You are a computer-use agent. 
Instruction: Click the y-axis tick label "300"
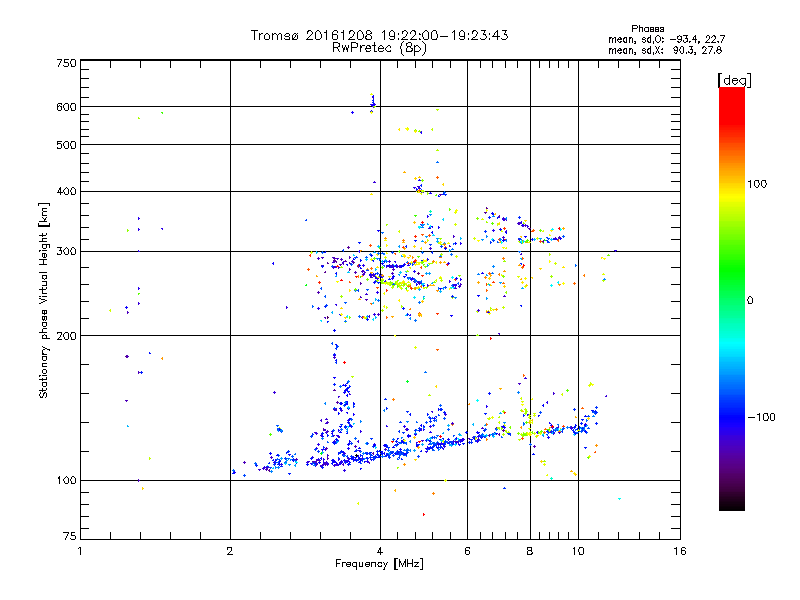pyautogui.click(x=66, y=252)
